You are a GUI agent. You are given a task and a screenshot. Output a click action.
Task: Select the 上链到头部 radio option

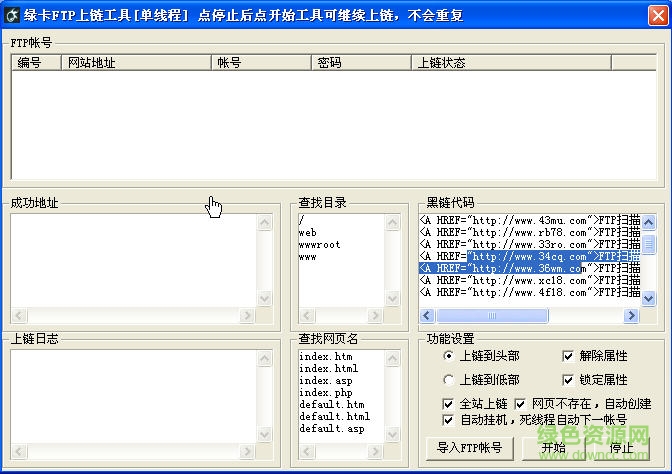tap(448, 356)
